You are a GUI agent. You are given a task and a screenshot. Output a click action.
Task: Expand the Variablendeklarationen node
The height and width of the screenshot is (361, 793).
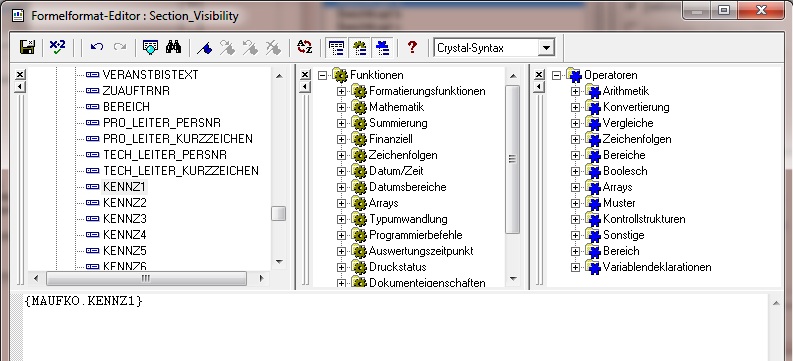575,267
